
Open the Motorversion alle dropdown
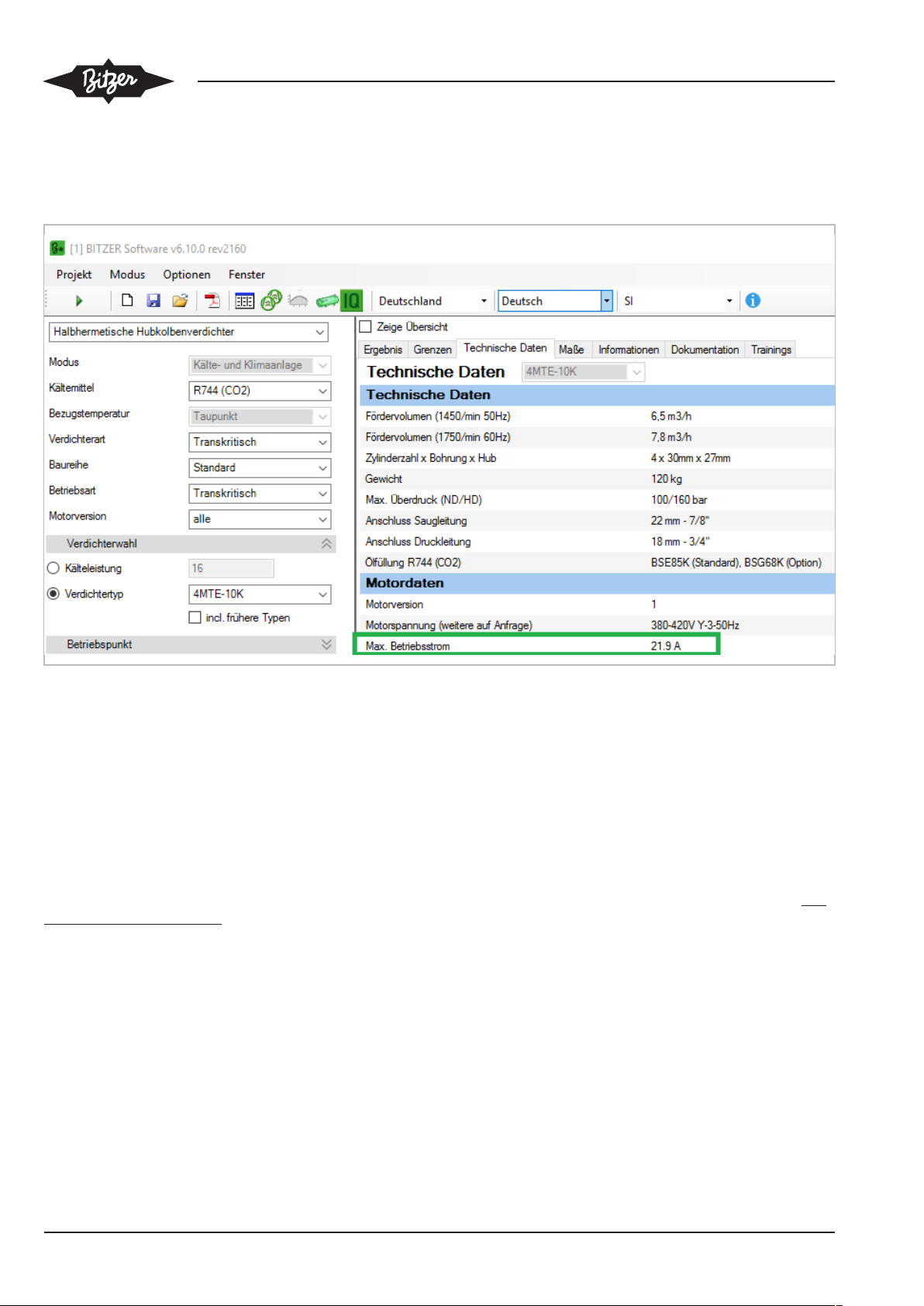pyautogui.click(x=260, y=519)
